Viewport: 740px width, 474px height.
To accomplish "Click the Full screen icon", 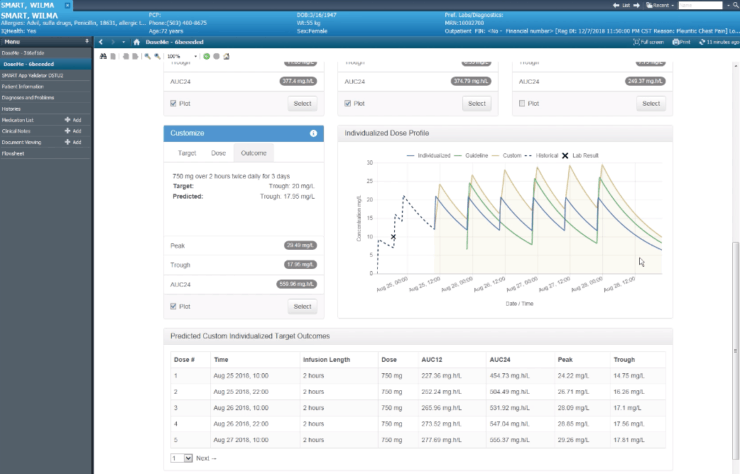I will (636, 42).
